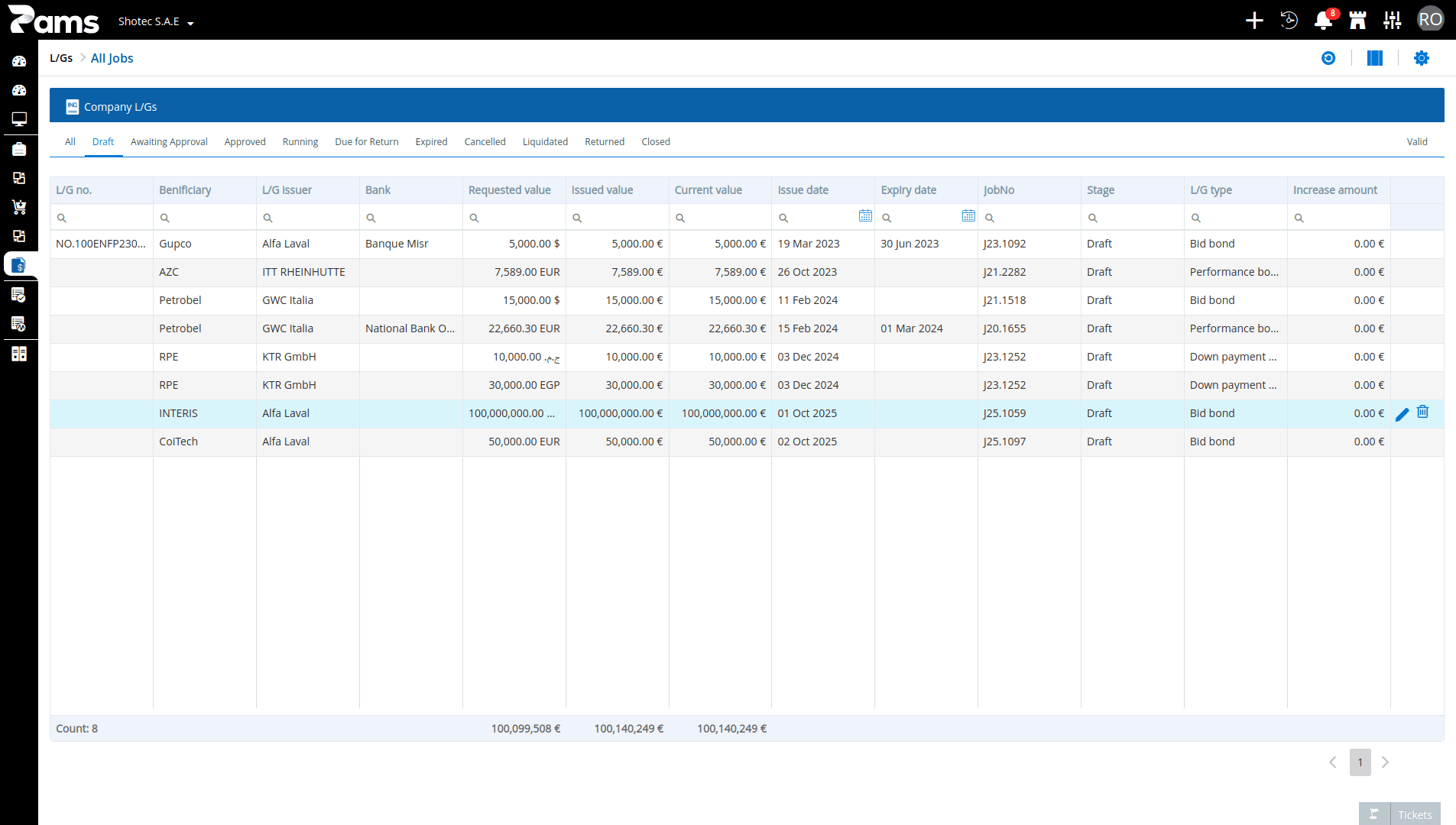Viewport: 1456px width, 825px height.
Task: Click the first dashboard gauge sidebar icon
Action: (x=19, y=61)
